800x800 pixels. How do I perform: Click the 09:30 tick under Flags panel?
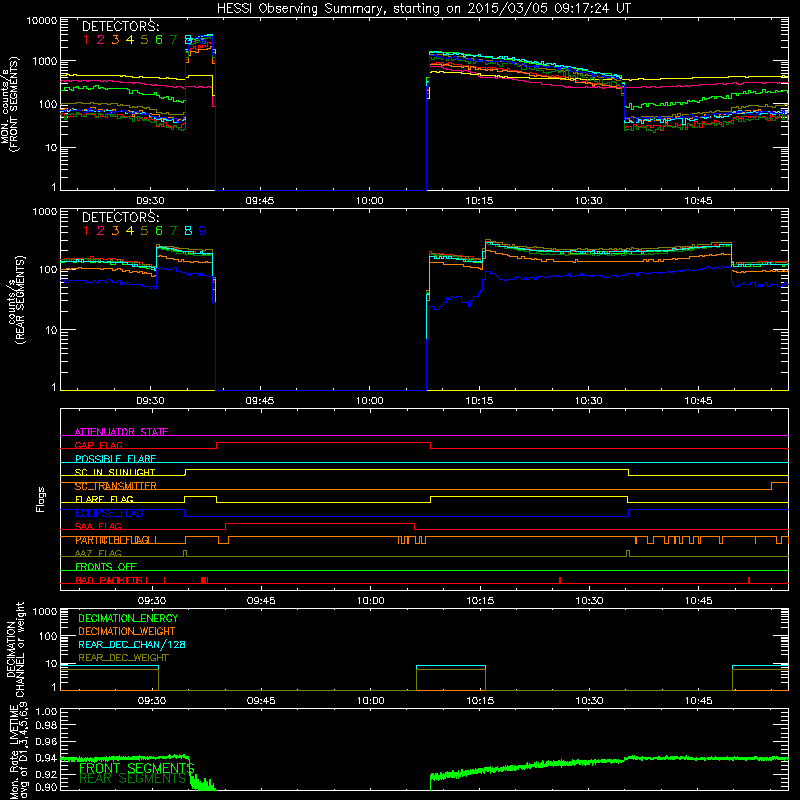pos(152,601)
